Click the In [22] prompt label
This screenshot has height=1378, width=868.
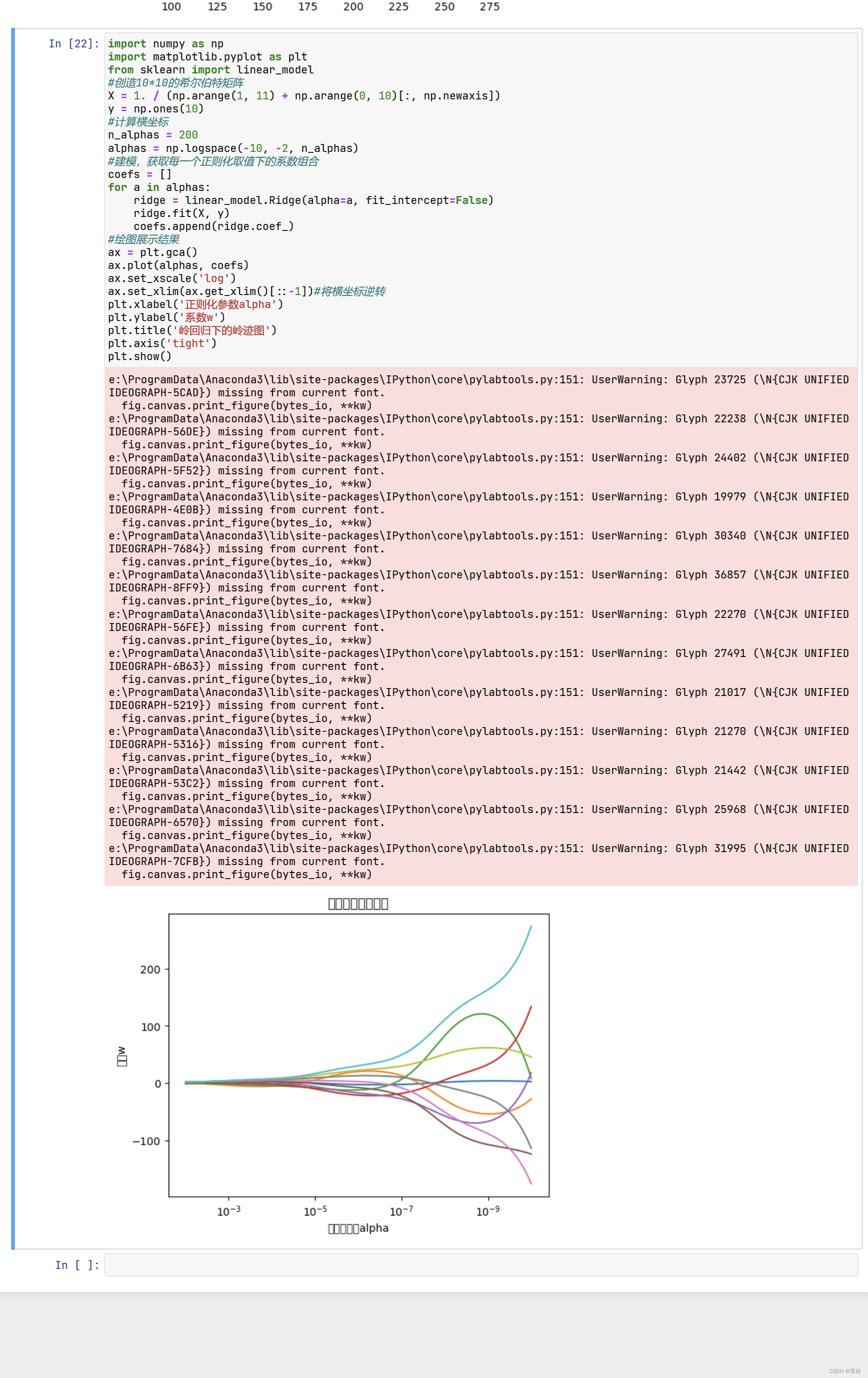coord(74,44)
